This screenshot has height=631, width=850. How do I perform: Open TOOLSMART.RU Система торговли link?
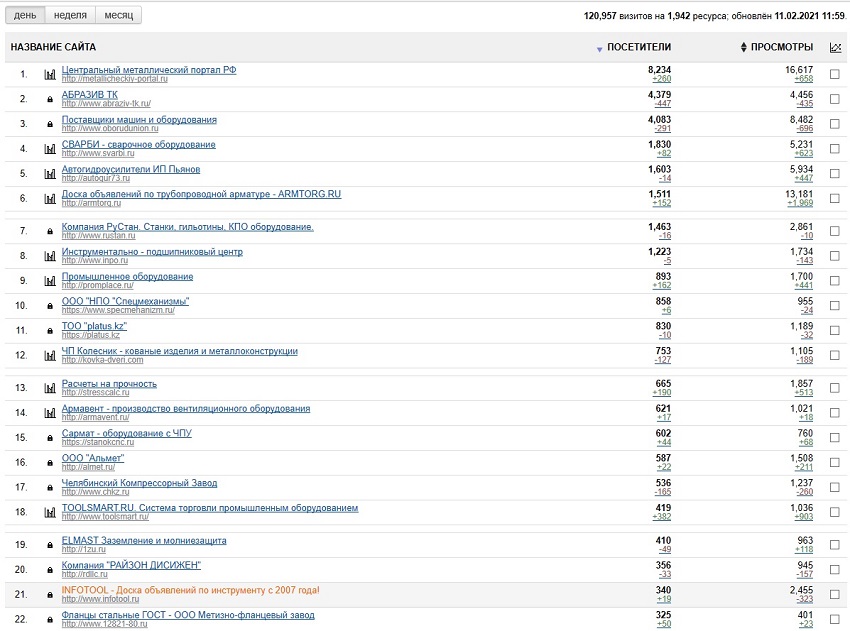[210, 508]
